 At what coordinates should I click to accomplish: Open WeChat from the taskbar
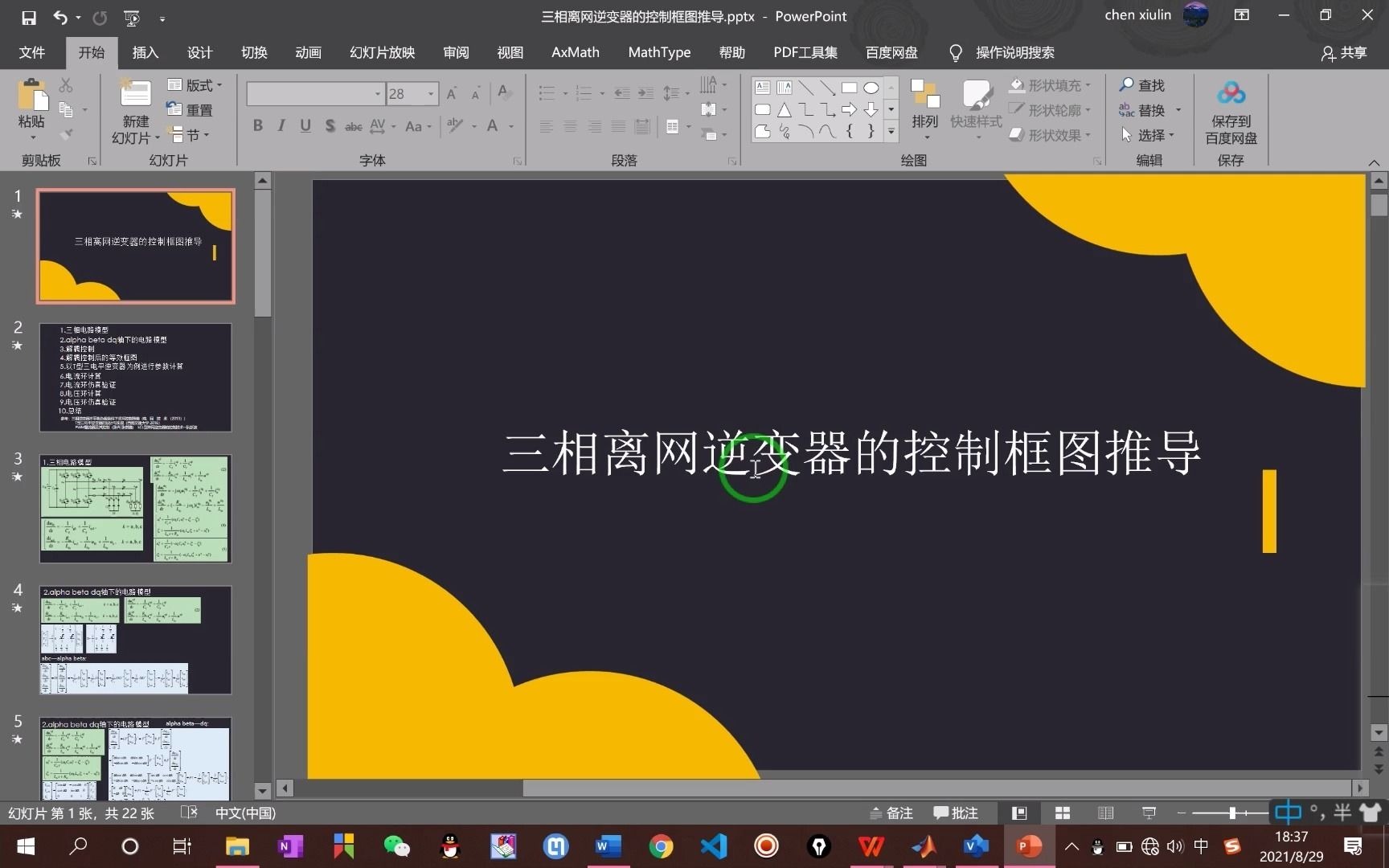click(x=396, y=846)
